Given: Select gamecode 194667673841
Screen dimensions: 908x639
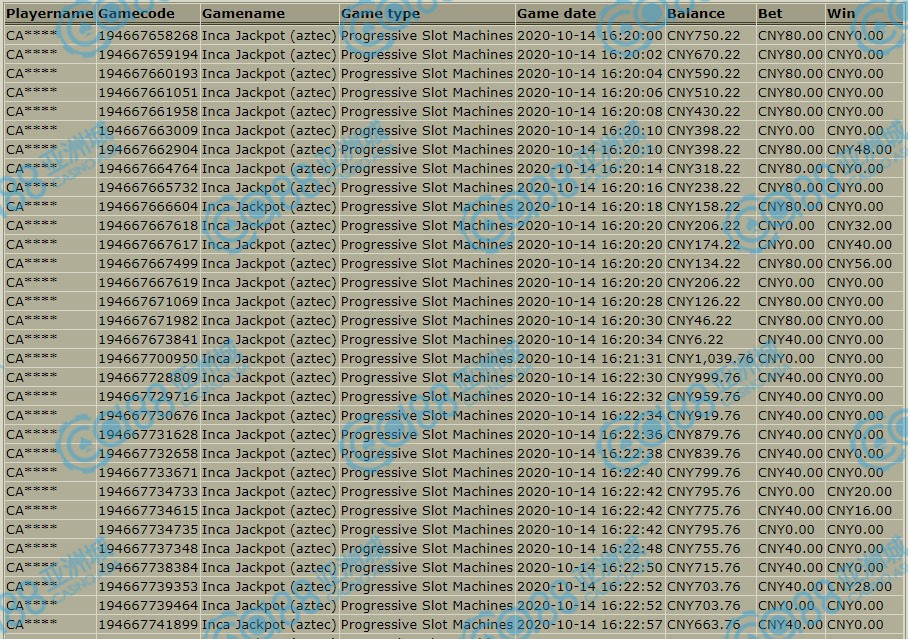Looking at the screenshot, I should tap(148, 339).
